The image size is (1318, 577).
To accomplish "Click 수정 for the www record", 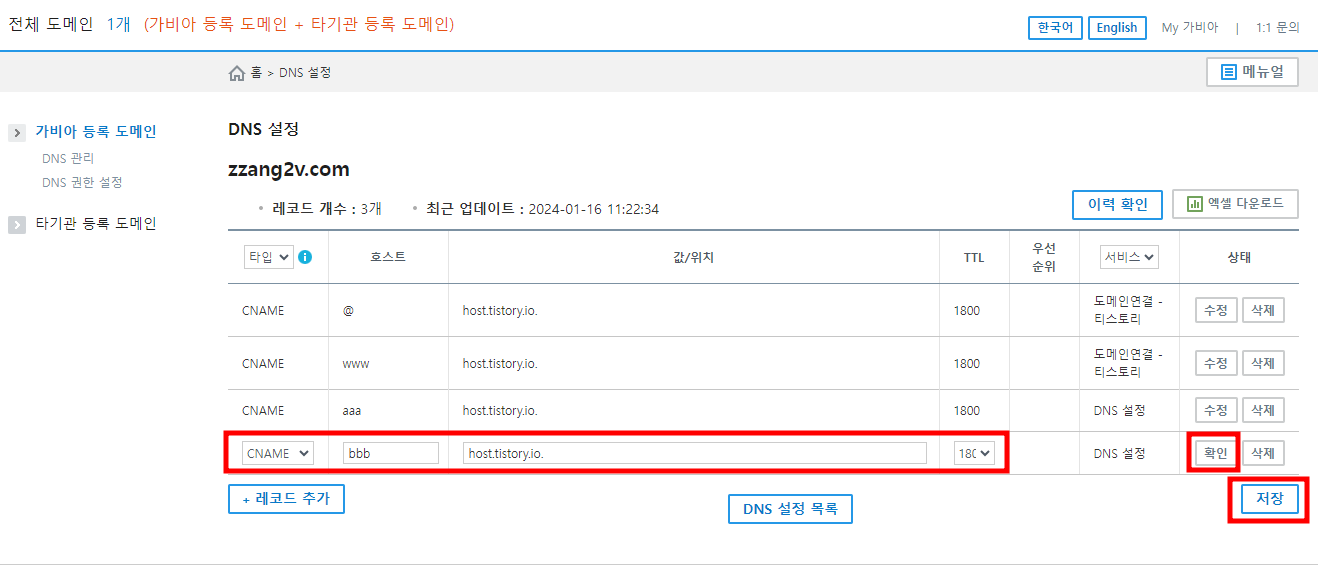I will tap(1216, 363).
